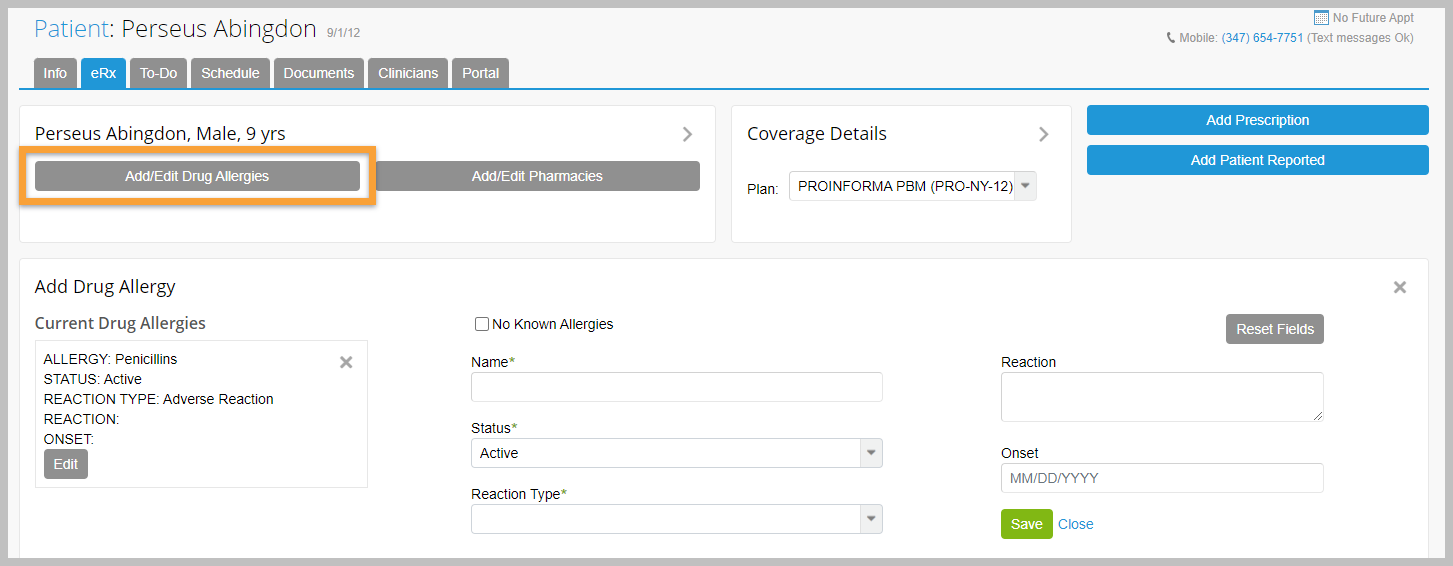Viewport: 1453px width, 566px height.
Task: Open the Documents tab
Action: (x=318, y=73)
